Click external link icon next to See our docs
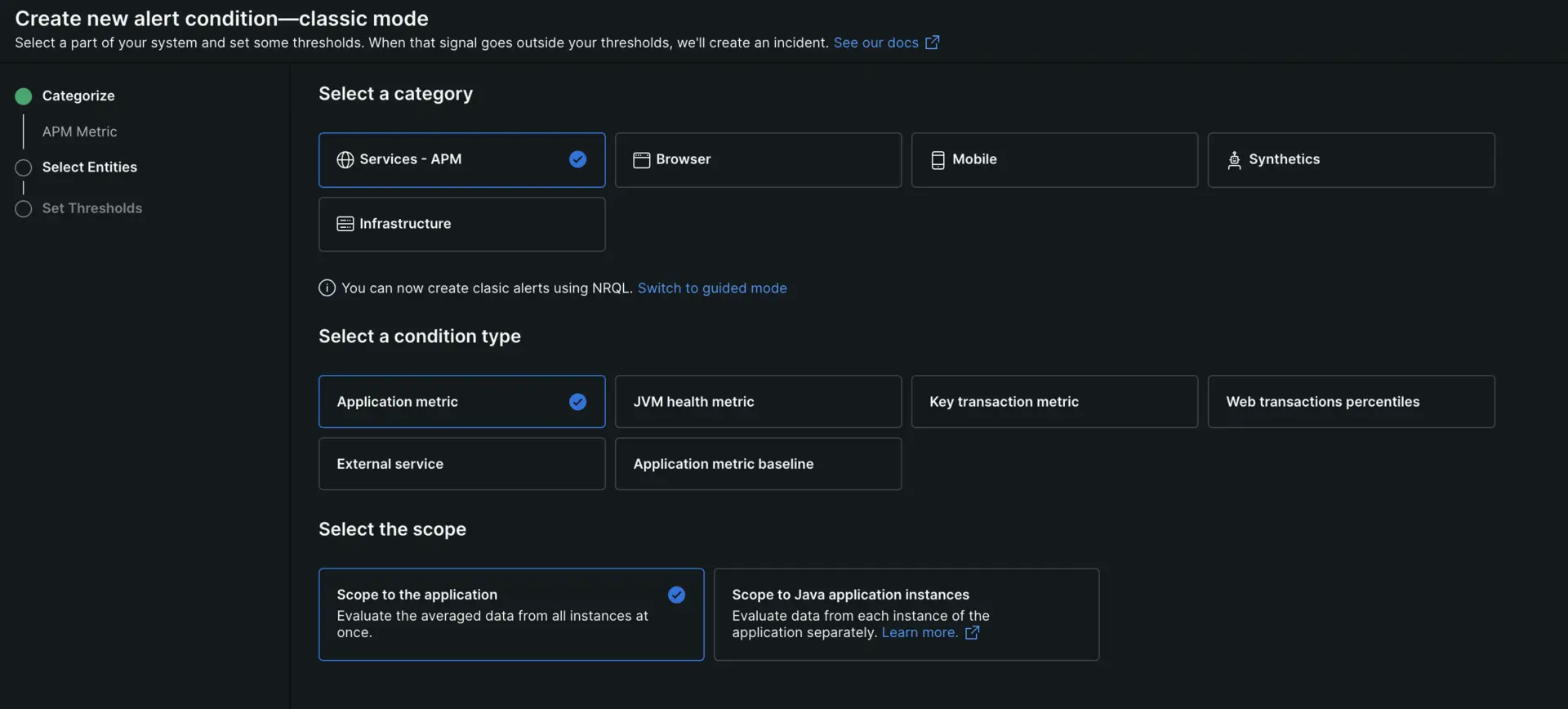Screen dimensions: 1568x709 point(932,42)
